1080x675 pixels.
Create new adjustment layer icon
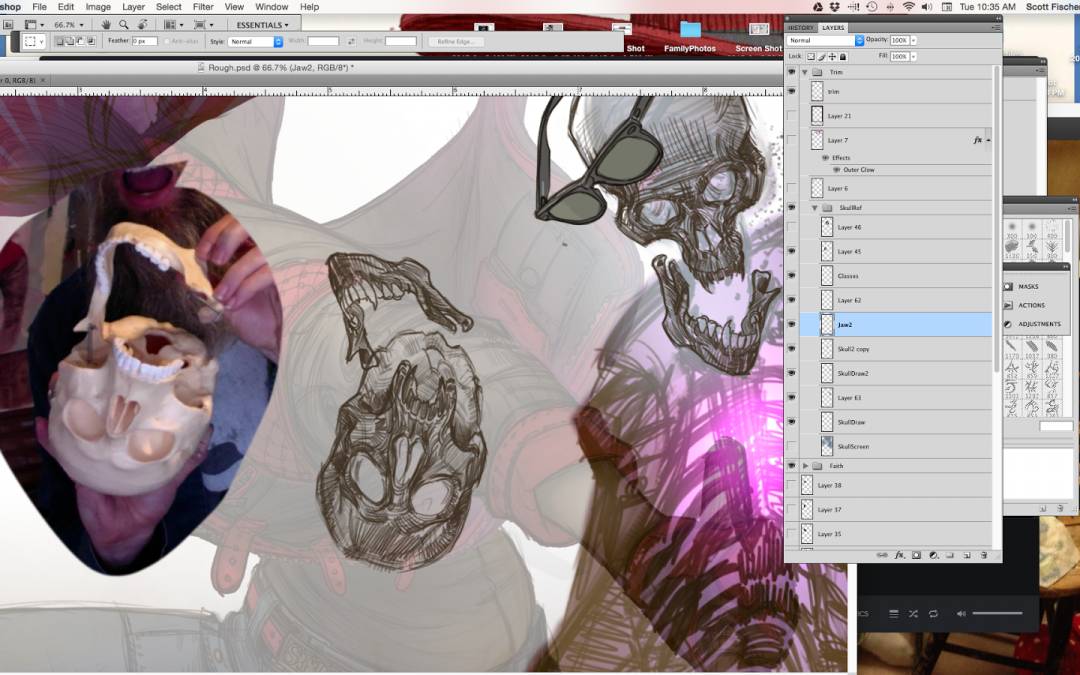click(933, 554)
